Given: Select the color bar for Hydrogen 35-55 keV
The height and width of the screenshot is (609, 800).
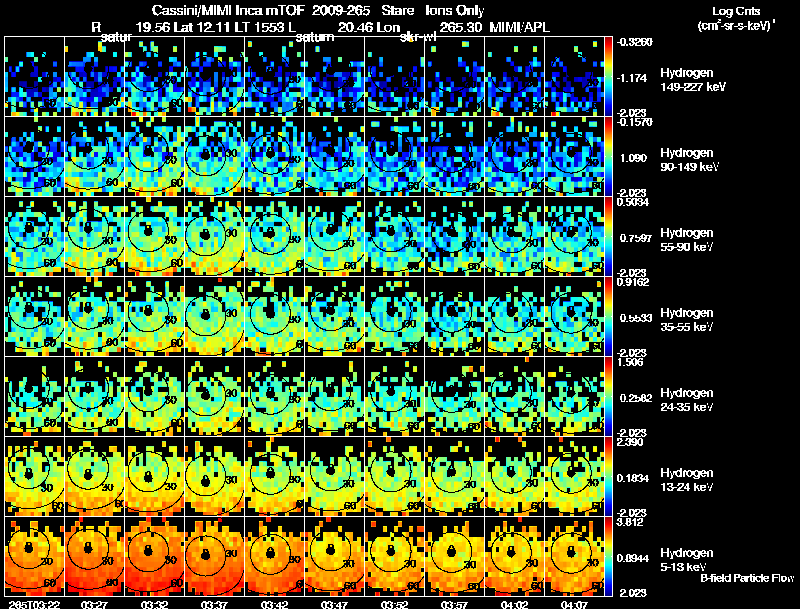Looking at the screenshot, I should (608, 316).
